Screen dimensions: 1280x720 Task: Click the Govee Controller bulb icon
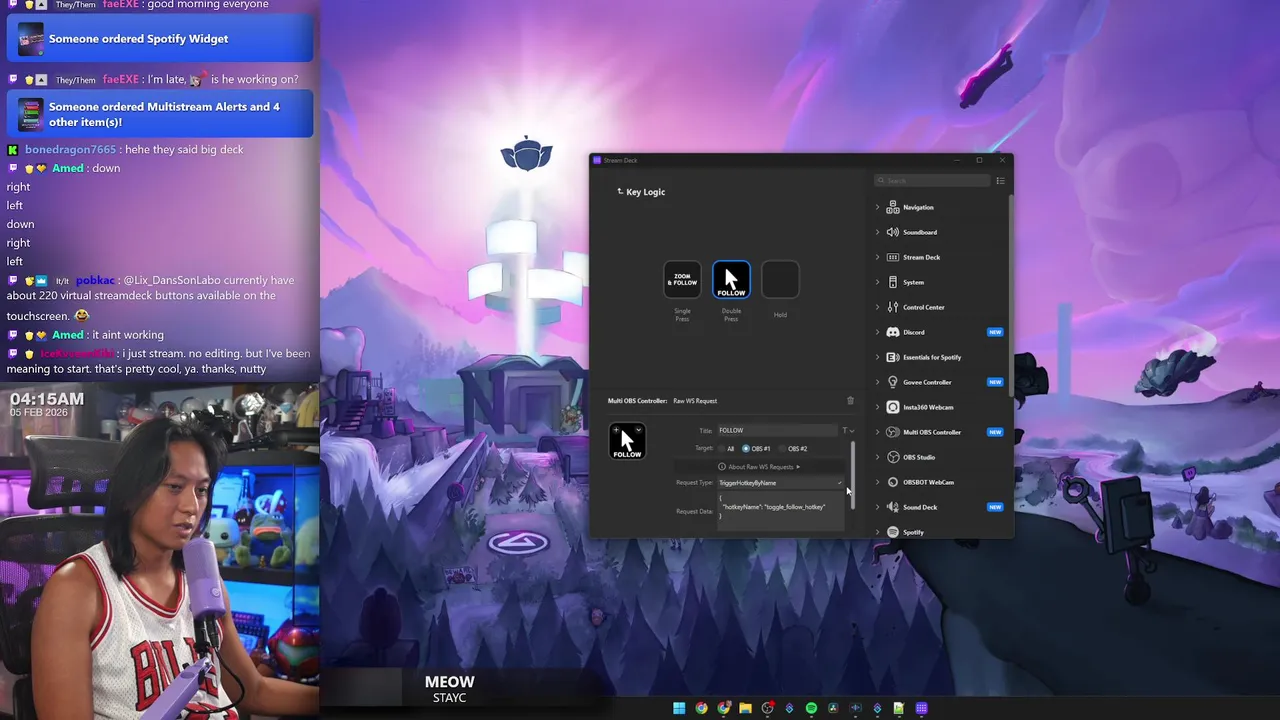[893, 382]
